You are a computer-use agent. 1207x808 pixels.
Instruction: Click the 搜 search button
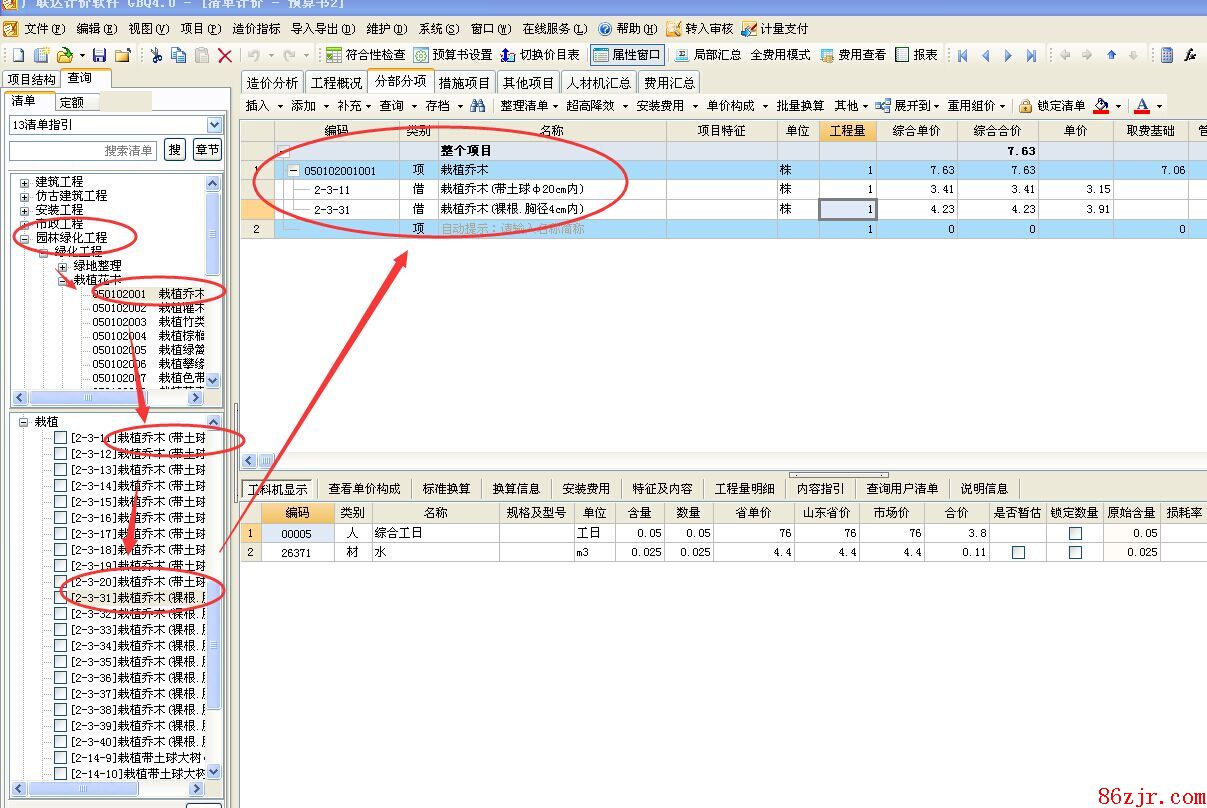coord(175,150)
